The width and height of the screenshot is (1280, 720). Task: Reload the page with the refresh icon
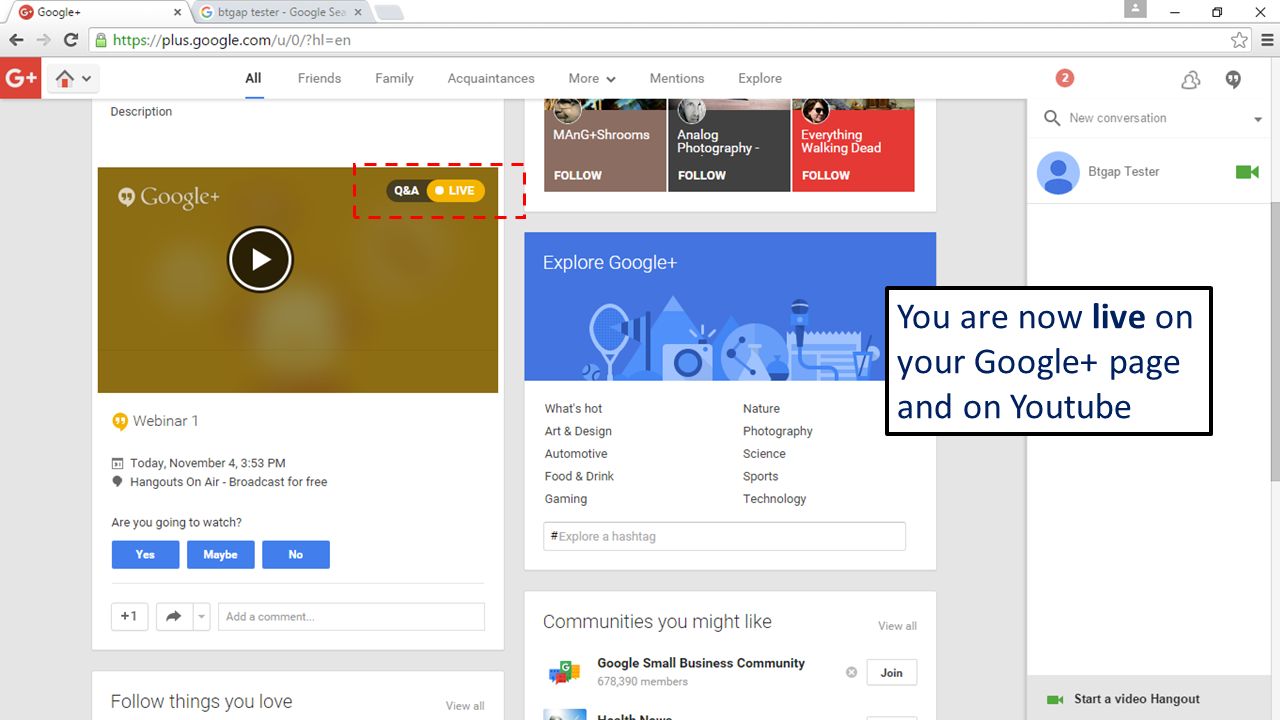(x=71, y=40)
